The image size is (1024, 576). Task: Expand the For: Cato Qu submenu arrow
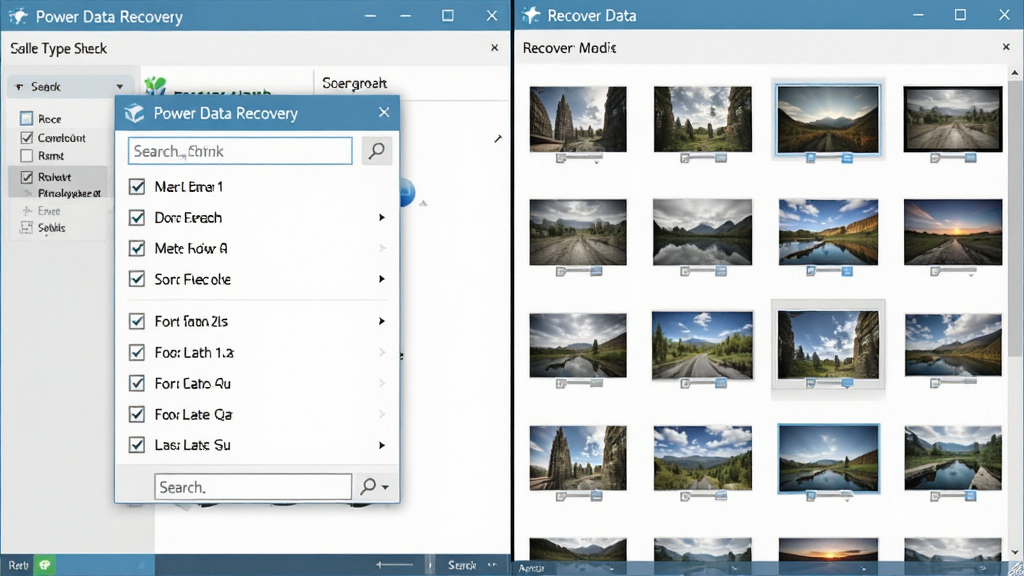click(382, 383)
